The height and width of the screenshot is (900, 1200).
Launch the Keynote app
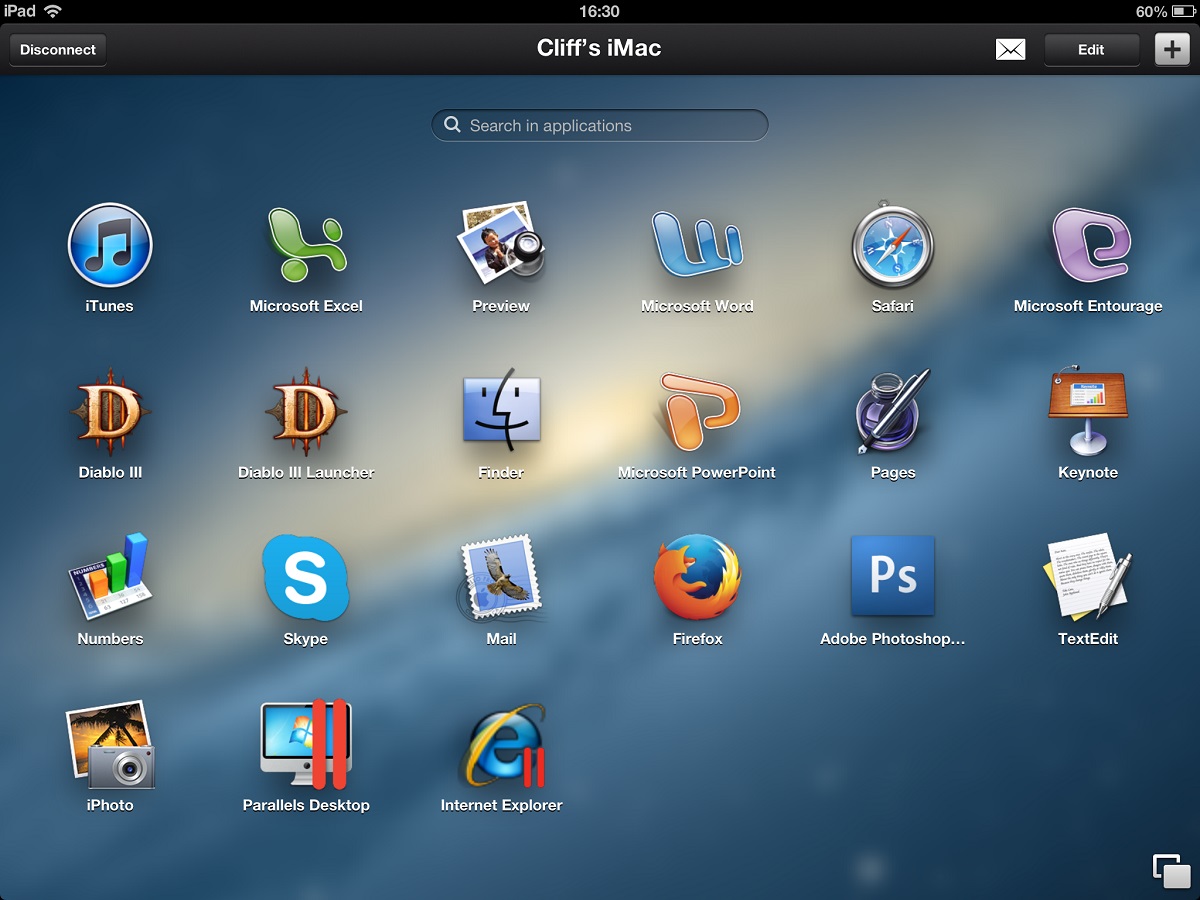(1088, 411)
